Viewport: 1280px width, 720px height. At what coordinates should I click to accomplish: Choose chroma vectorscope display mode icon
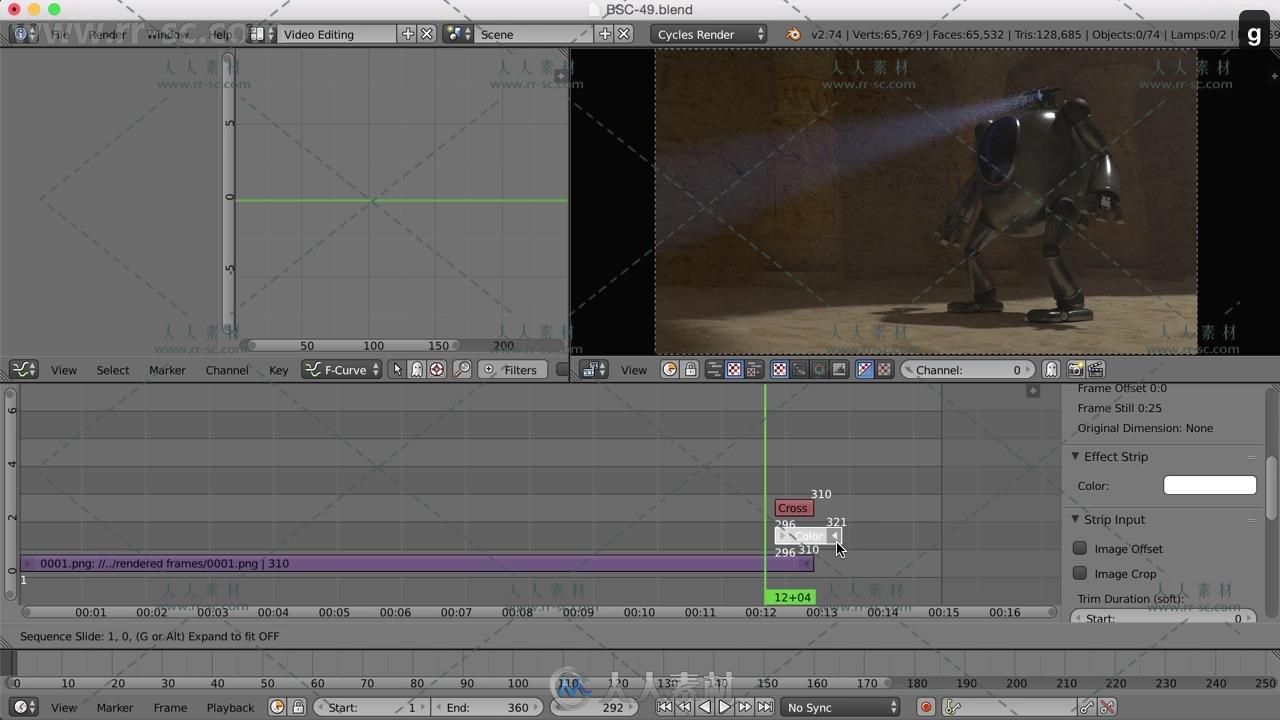pos(819,370)
